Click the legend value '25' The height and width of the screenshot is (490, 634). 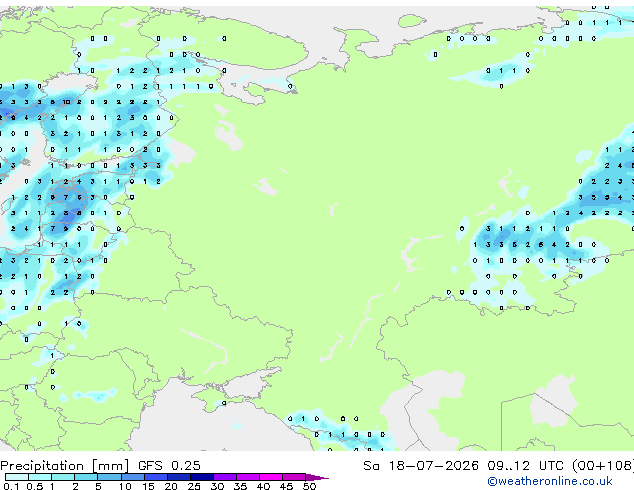pos(194,486)
